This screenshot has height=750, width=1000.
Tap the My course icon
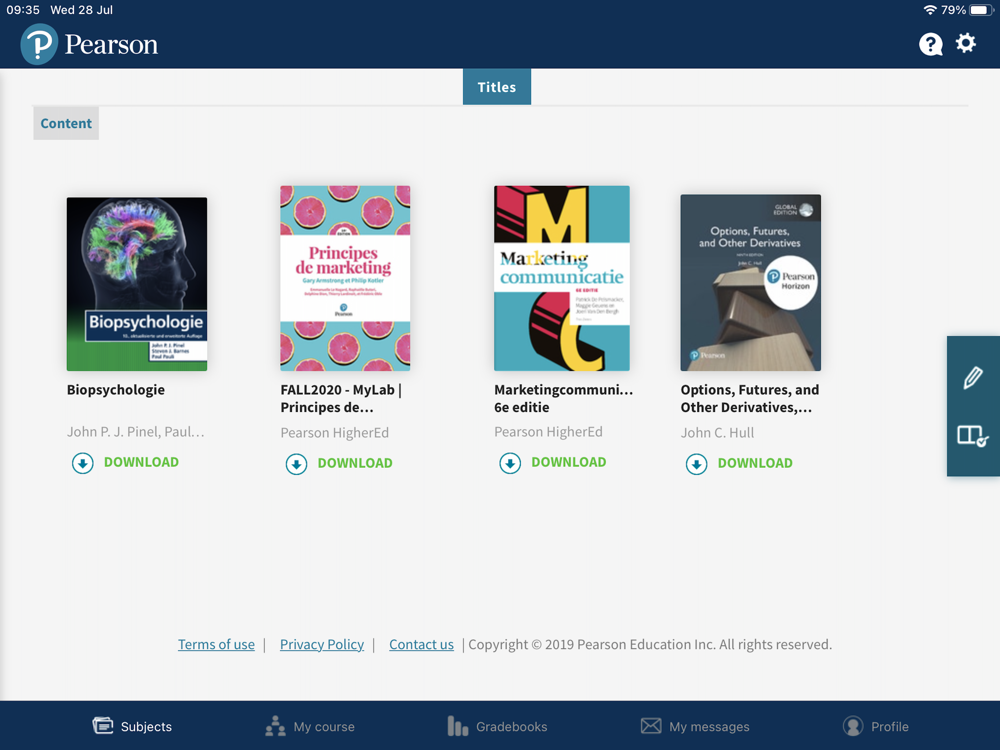pos(276,726)
